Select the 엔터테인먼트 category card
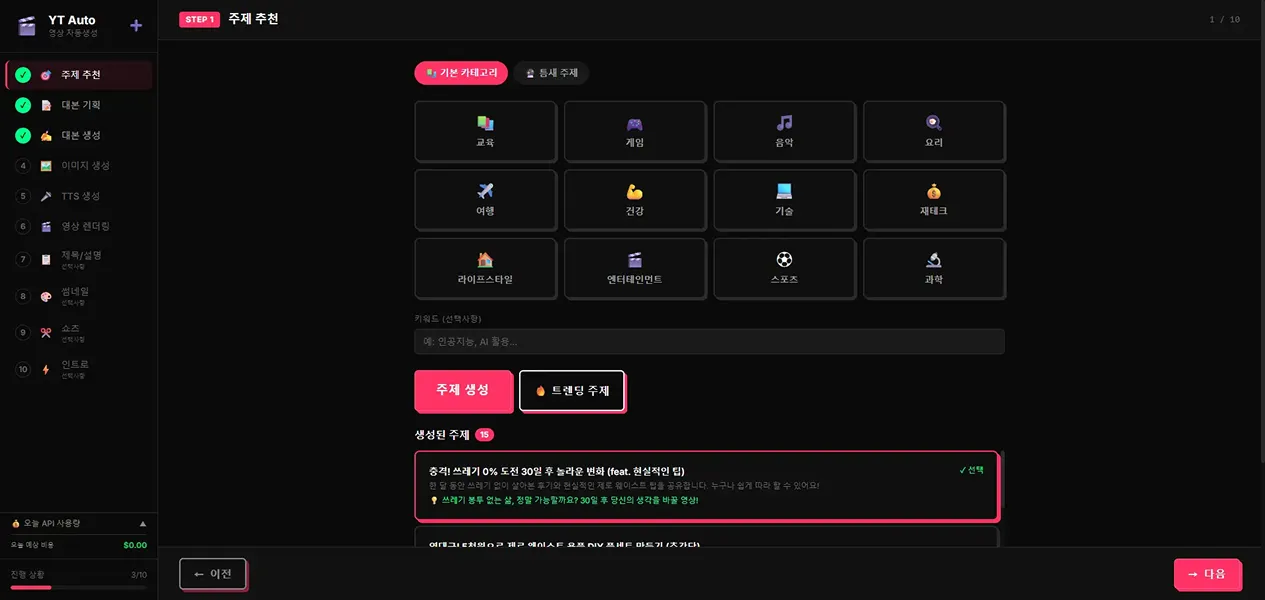This screenshot has width=1265, height=600. coord(635,268)
